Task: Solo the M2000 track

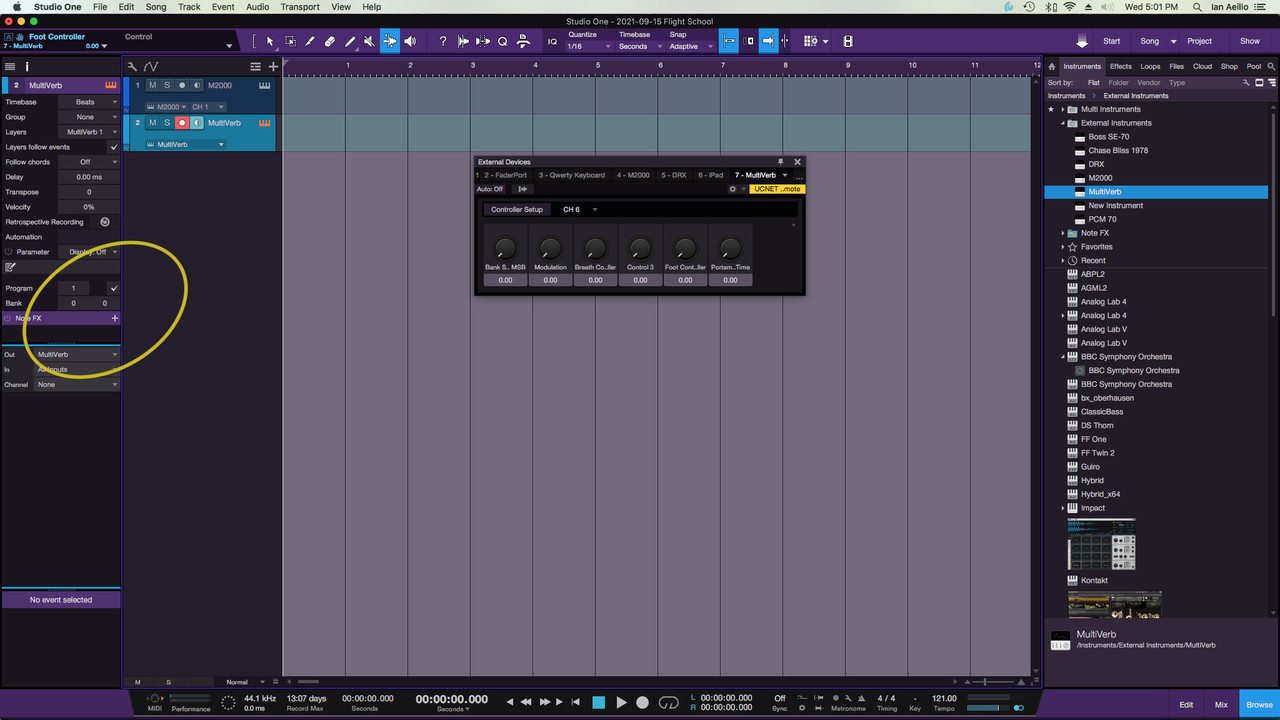Action: coord(167,86)
